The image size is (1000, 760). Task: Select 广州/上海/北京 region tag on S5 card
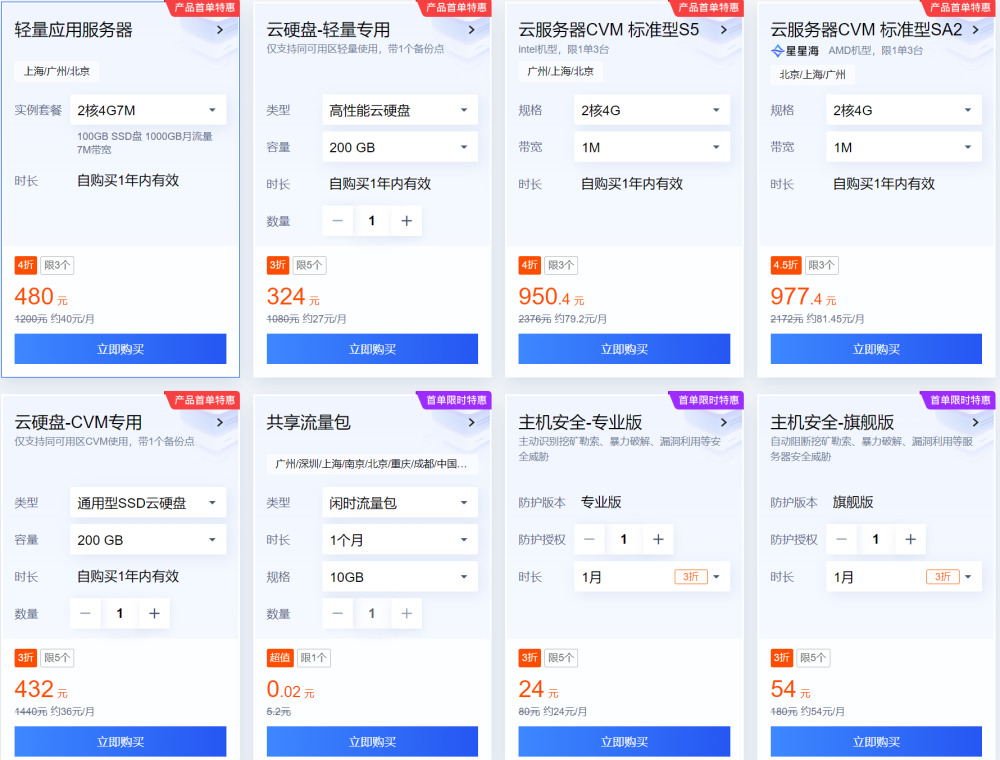click(560, 71)
